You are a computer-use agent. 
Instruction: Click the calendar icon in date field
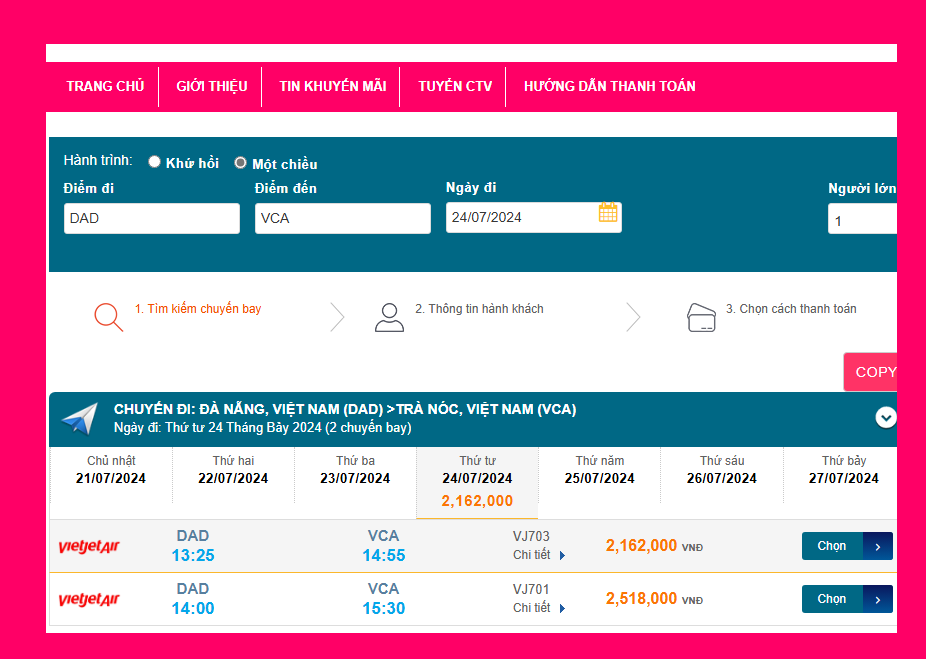coord(608,212)
